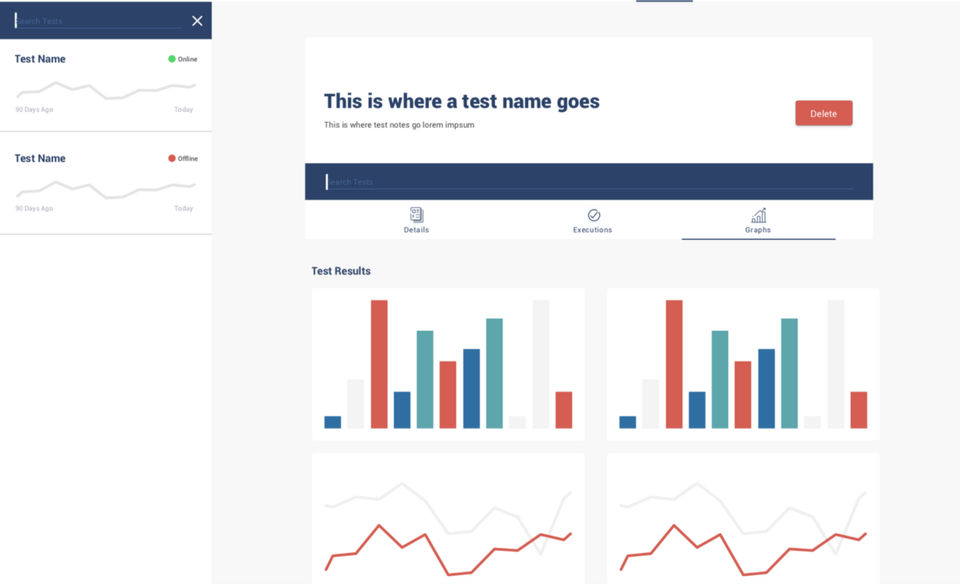Image resolution: width=960 pixels, height=584 pixels.
Task: Switch to the Details tab label
Action: coord(416,230)
